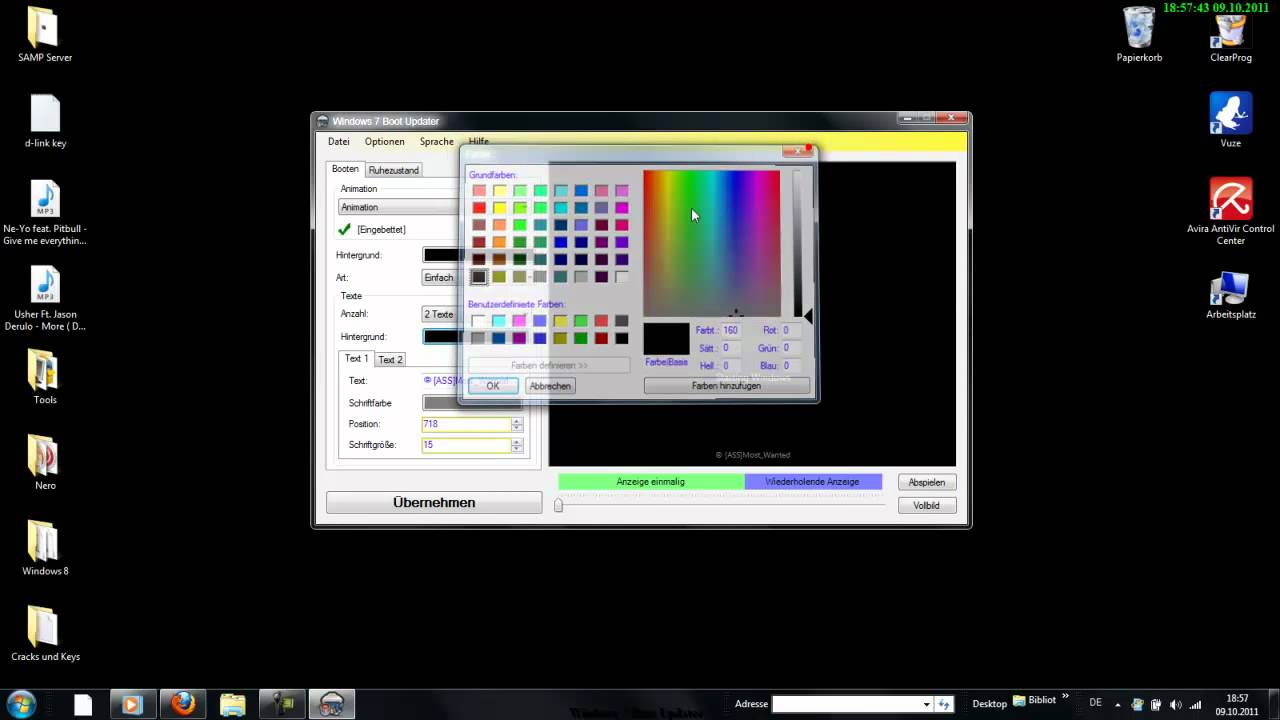Click the Rot value field
The width and height of the screenshot is (1280, 720).
[x=791, y=330]
